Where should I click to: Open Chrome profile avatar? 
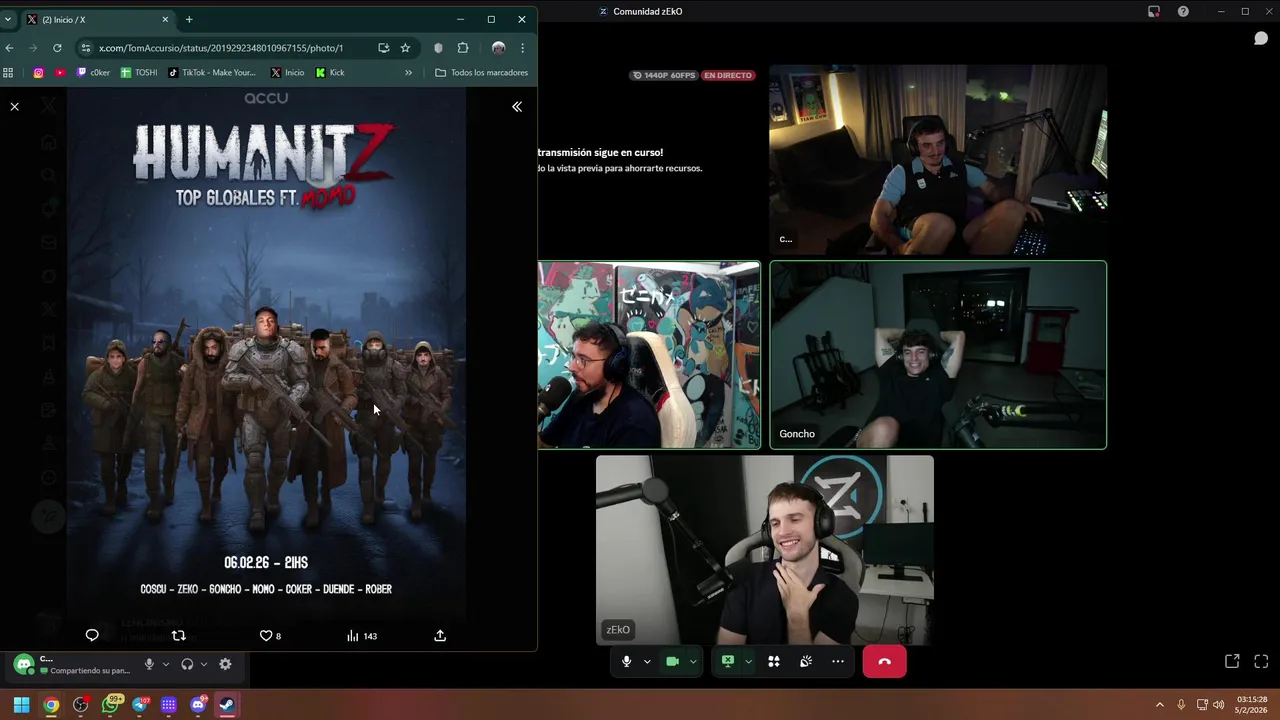(498, 48)
